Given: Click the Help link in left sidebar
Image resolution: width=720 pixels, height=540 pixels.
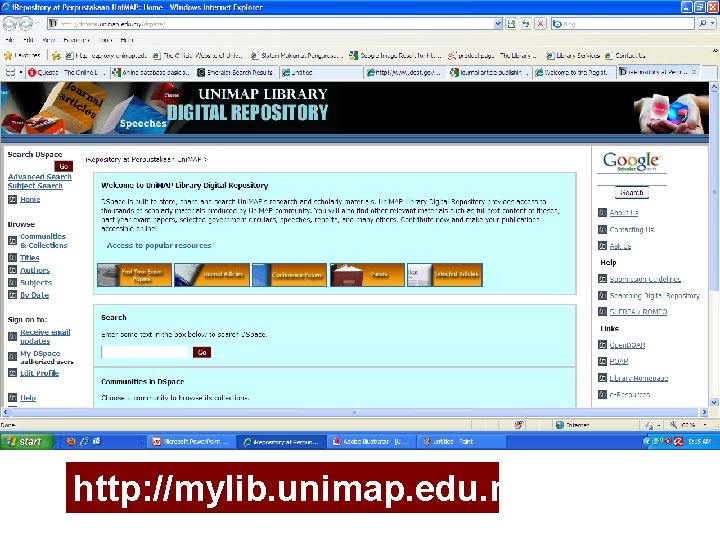Looking at the screenshot, I should (28, 398).
